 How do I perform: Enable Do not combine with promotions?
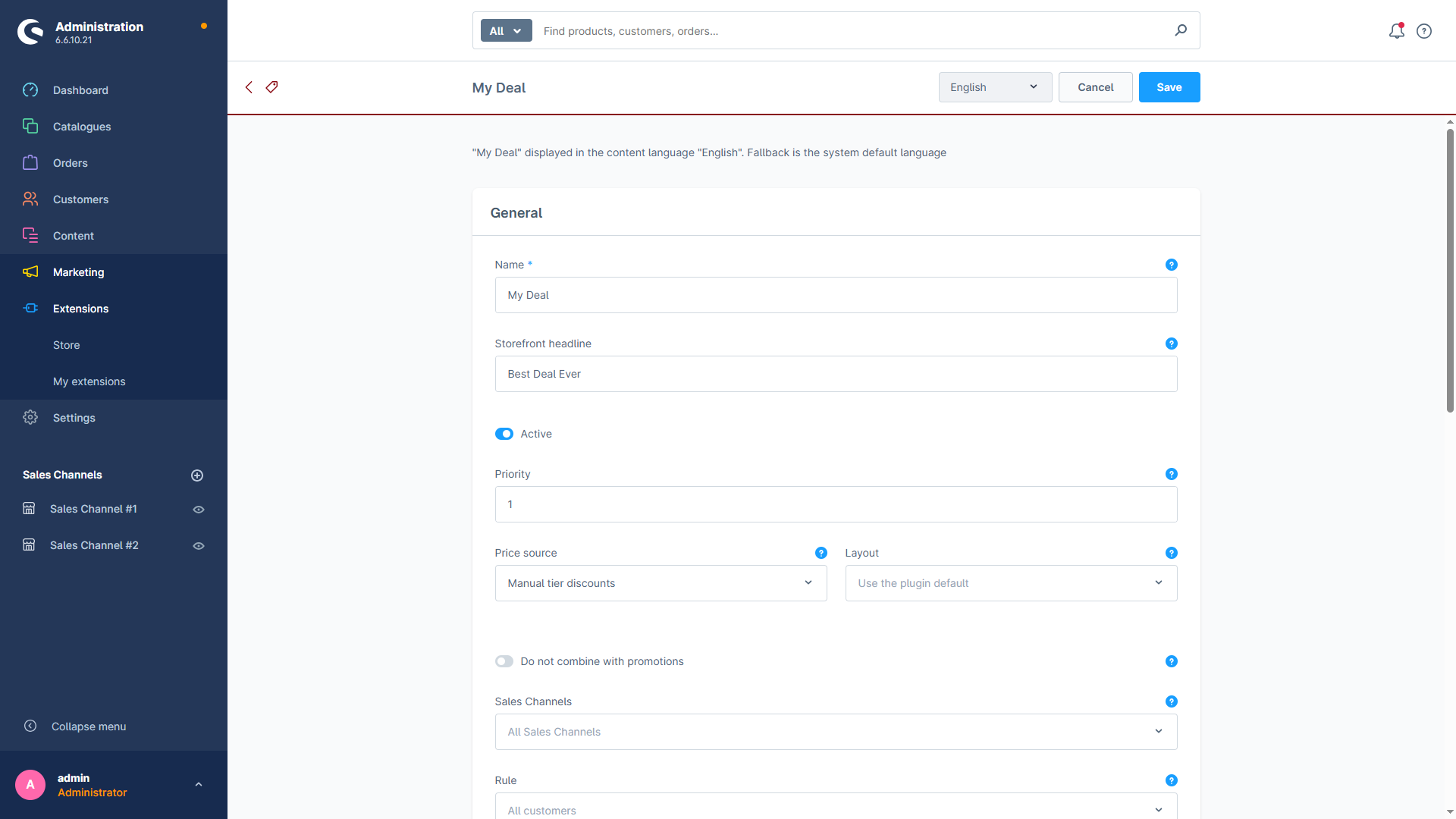point(504,661)
